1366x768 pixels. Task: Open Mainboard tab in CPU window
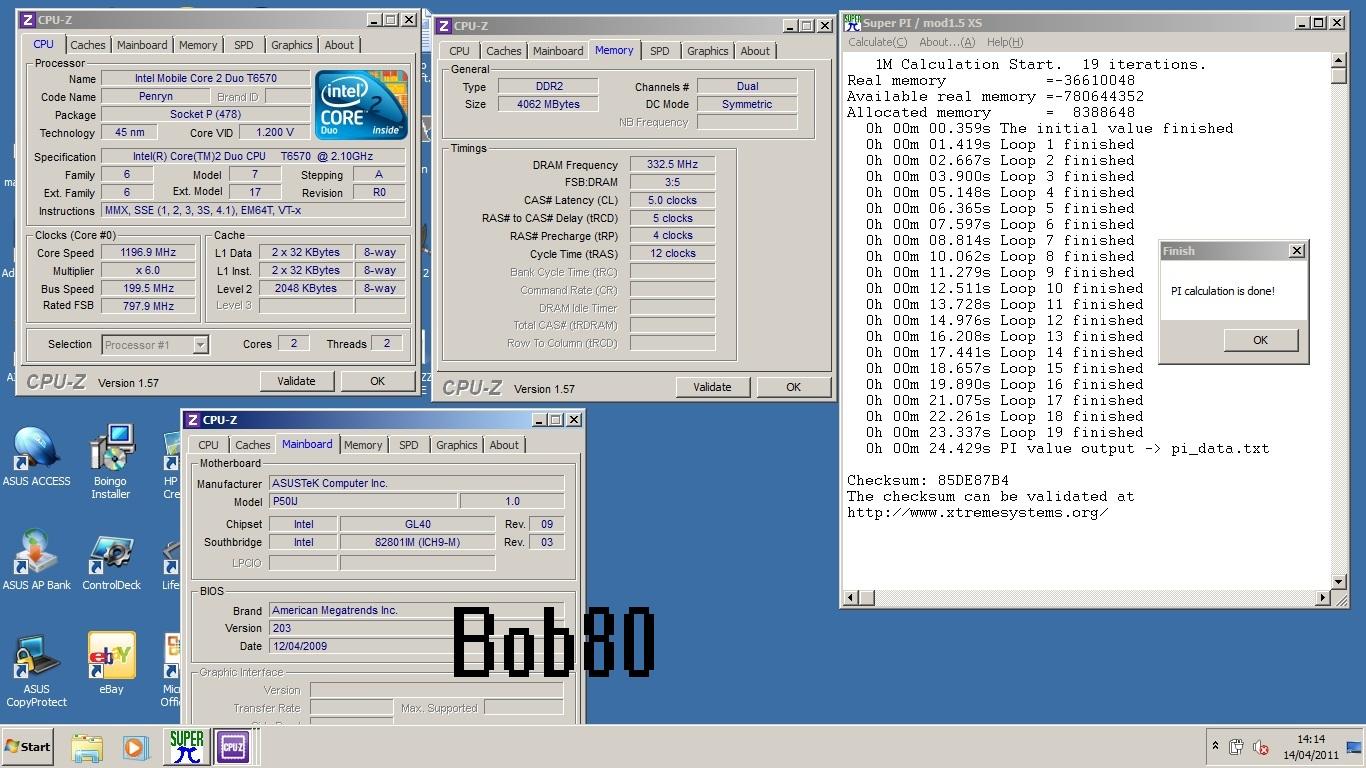142,45
